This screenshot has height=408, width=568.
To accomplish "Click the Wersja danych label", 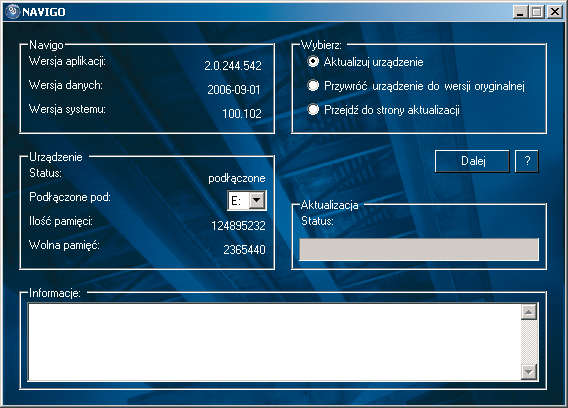I will (x=66, y=85).
